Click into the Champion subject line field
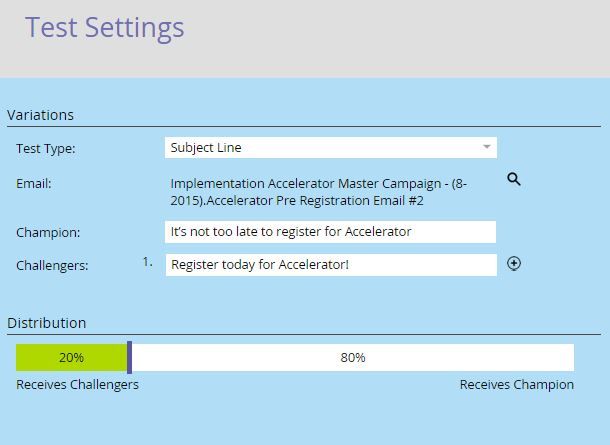 [330, 232]
